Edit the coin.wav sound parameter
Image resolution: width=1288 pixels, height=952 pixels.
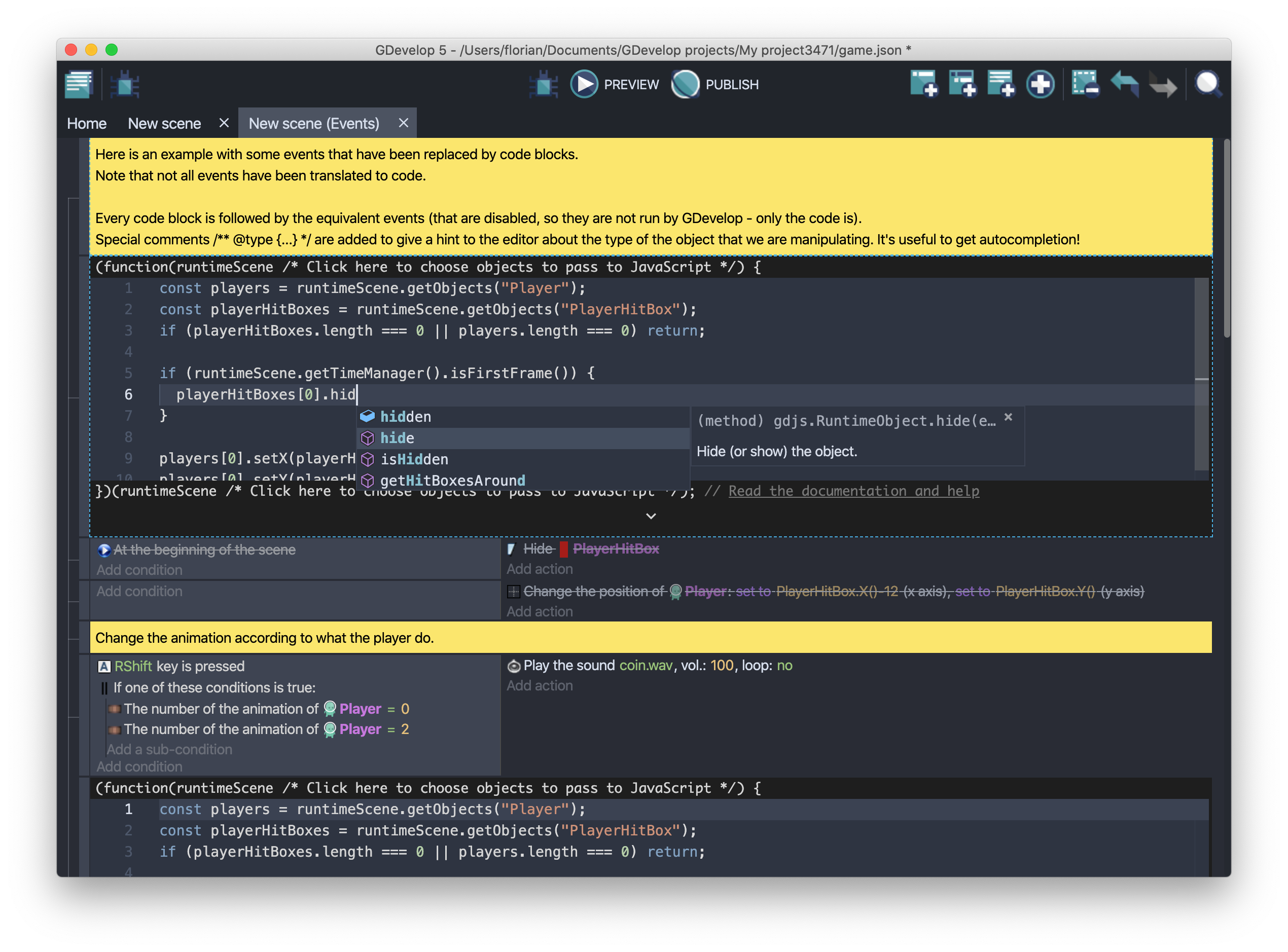[x=646, y=666]
